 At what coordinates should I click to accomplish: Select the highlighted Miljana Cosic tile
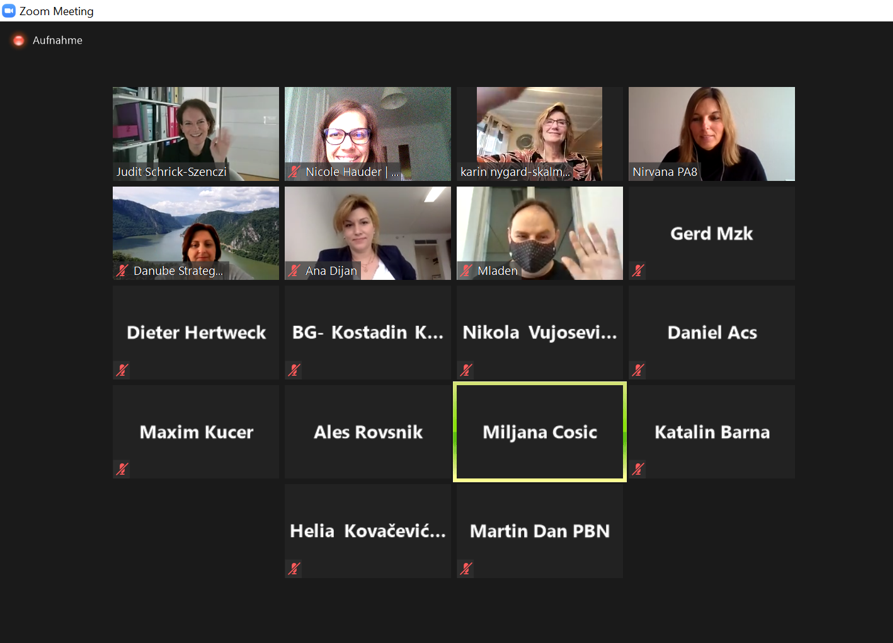[x=540, y=432]
